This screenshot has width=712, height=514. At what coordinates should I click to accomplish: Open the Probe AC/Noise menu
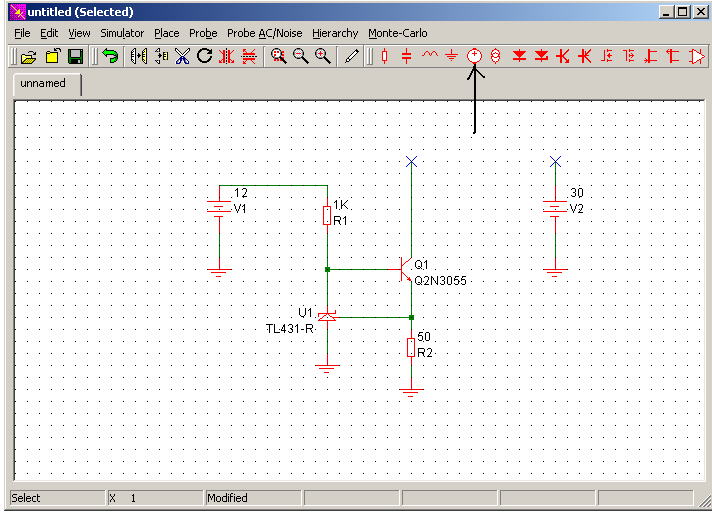[265, 33]
